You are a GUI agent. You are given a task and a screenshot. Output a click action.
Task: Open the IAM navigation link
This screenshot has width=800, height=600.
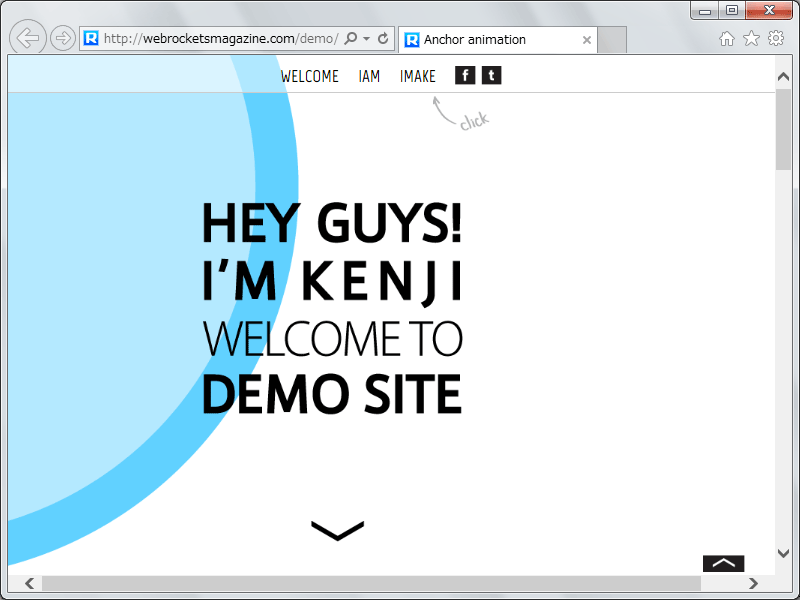pyautogui.click(x=369, y=75)
